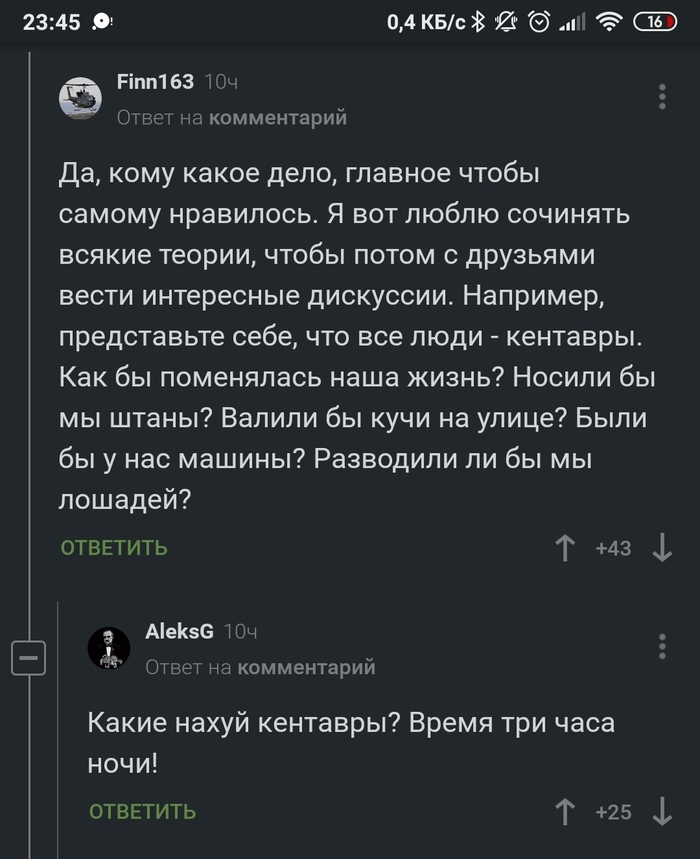Tap the battery indicator in status bar
This screenshot has height=859, width=700.
656,21
